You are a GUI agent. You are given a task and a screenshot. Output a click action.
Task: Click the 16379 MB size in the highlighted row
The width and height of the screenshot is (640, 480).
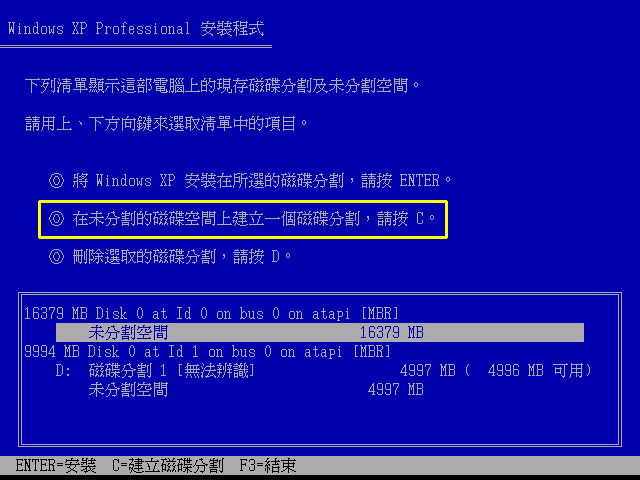pyautogui.click(x=391, y=333)
